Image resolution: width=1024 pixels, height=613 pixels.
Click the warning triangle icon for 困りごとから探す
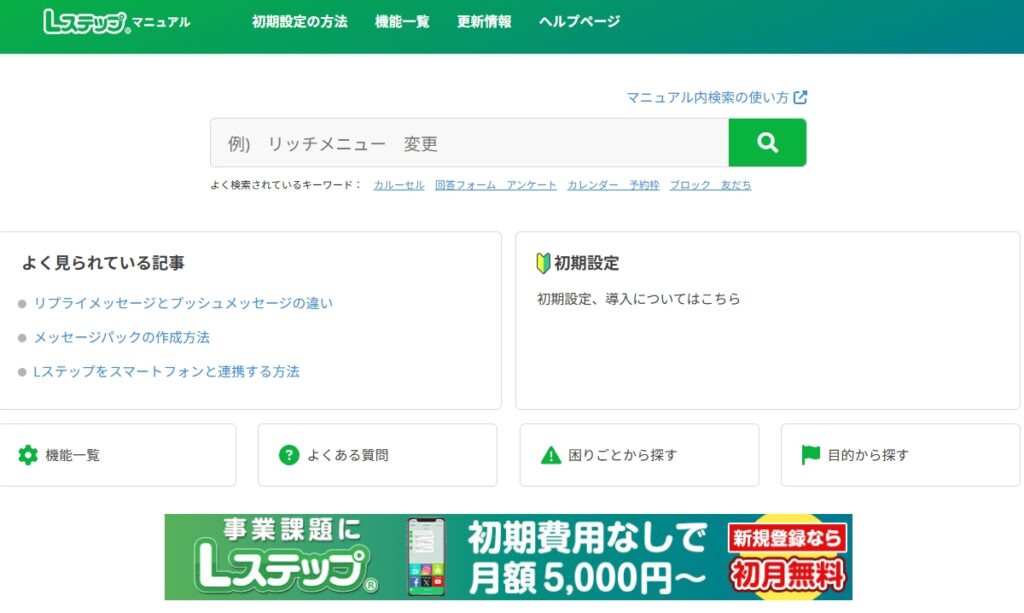[x=551, y=455]
